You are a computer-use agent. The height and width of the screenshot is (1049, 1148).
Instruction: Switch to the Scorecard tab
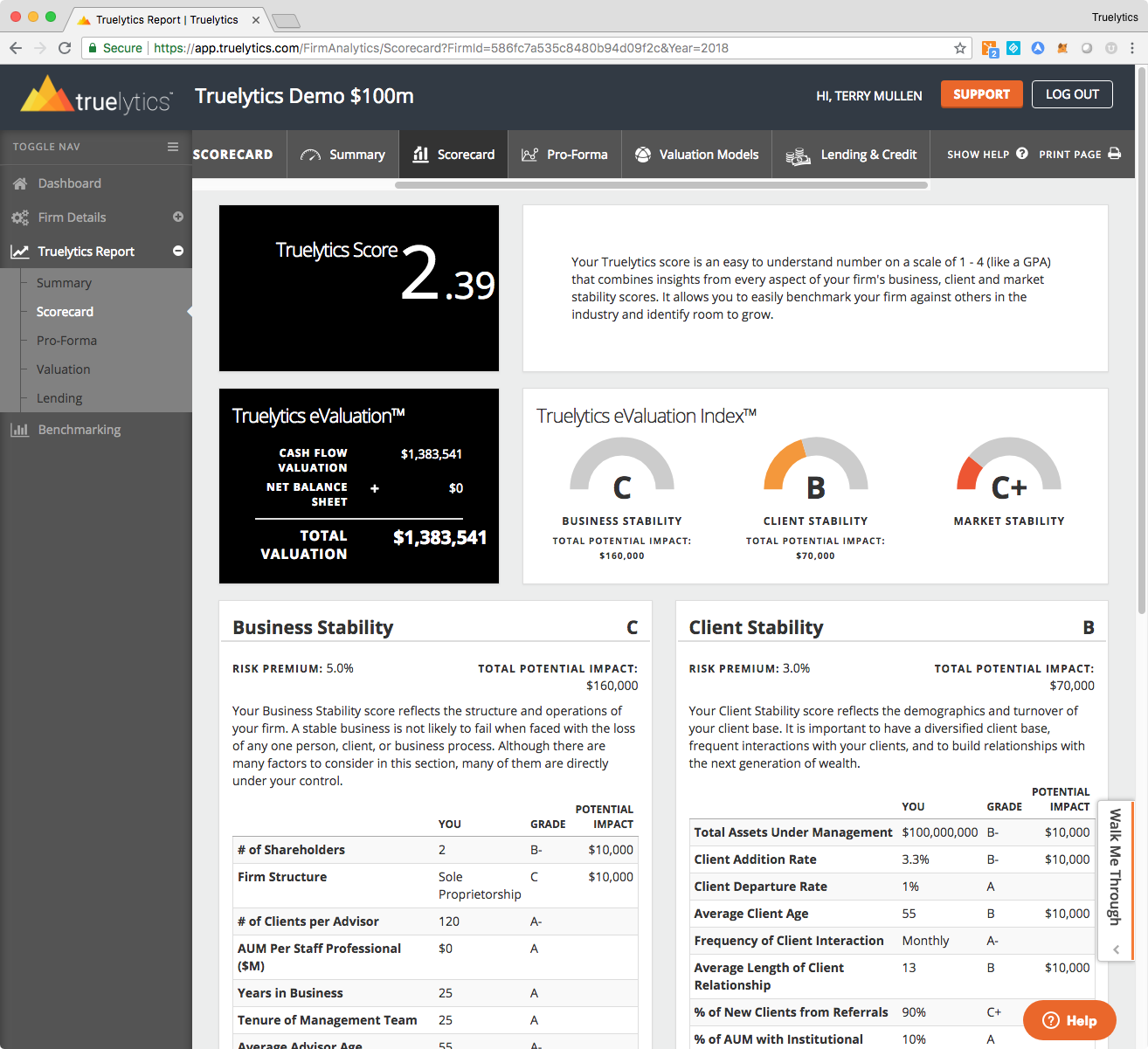click(x=453, y=155)
